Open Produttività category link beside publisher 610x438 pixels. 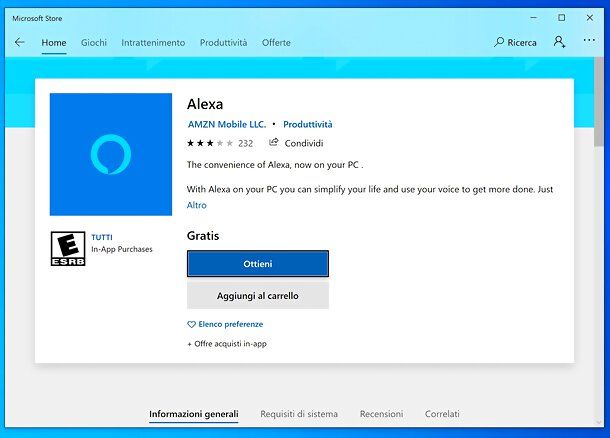[308, 124]
